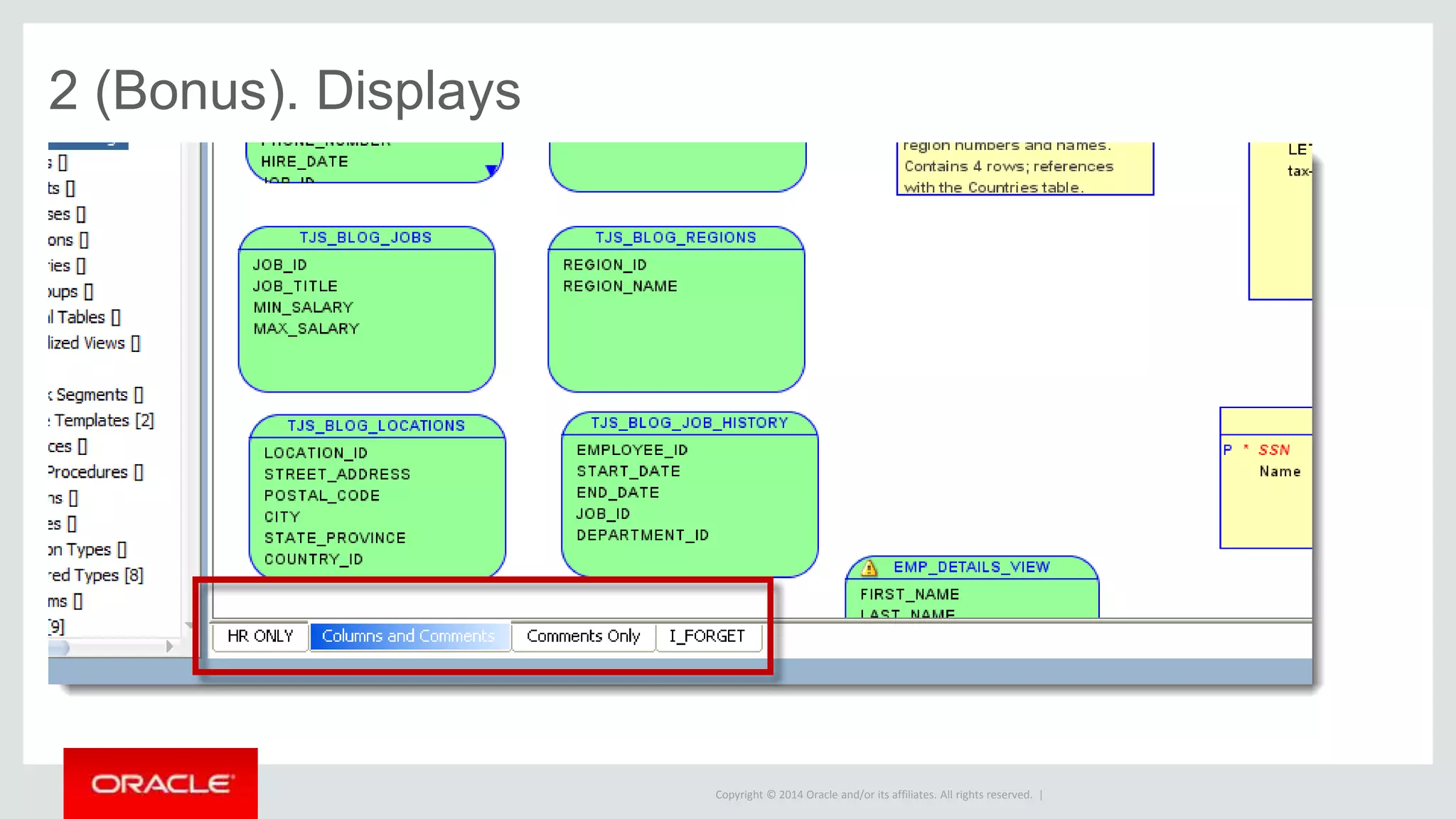Click the STREET_ADDRESS column
This screenshot has width=1456, height=819.
point(337,475)
